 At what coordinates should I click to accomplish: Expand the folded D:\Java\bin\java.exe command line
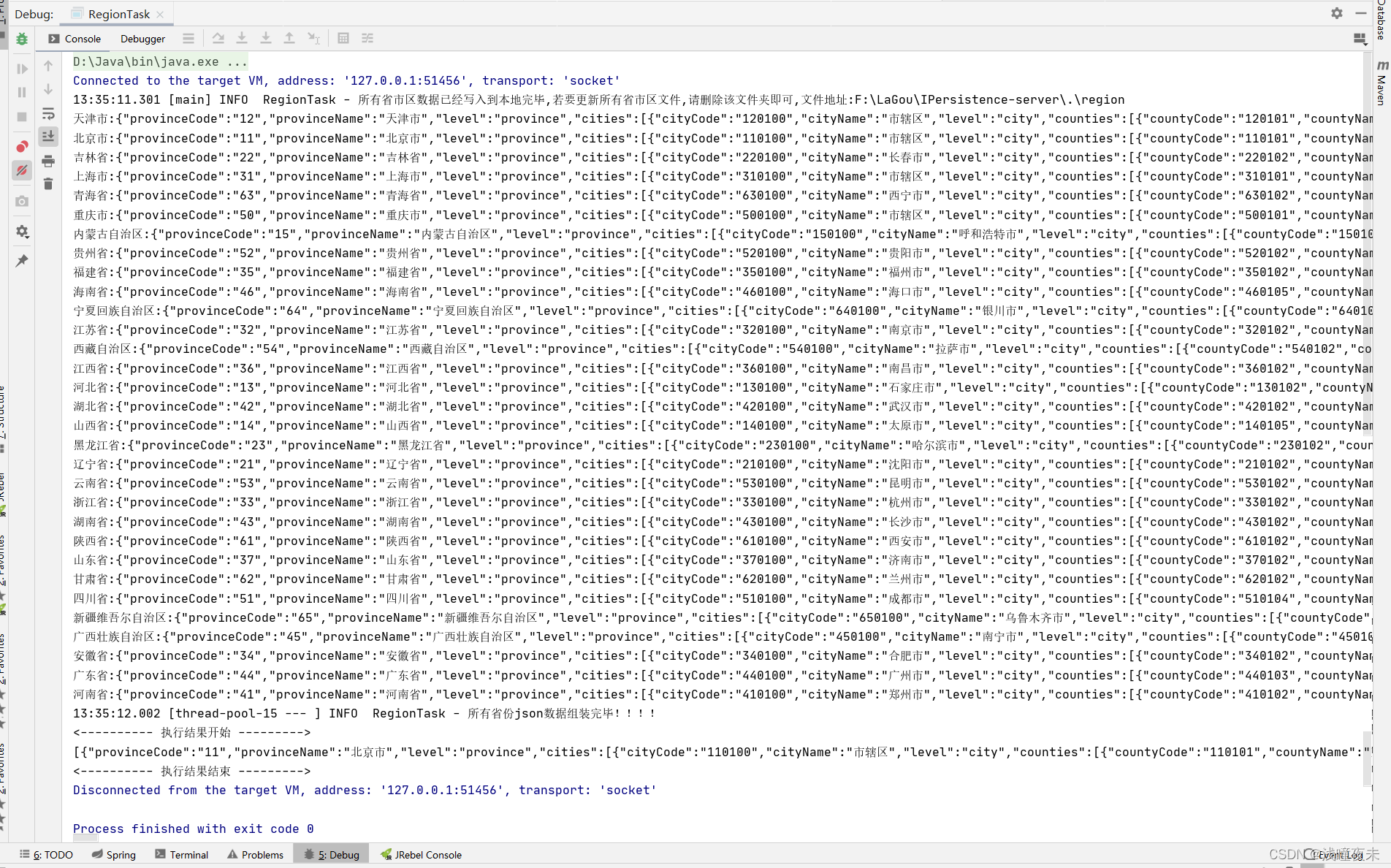(x=160, y=61)
